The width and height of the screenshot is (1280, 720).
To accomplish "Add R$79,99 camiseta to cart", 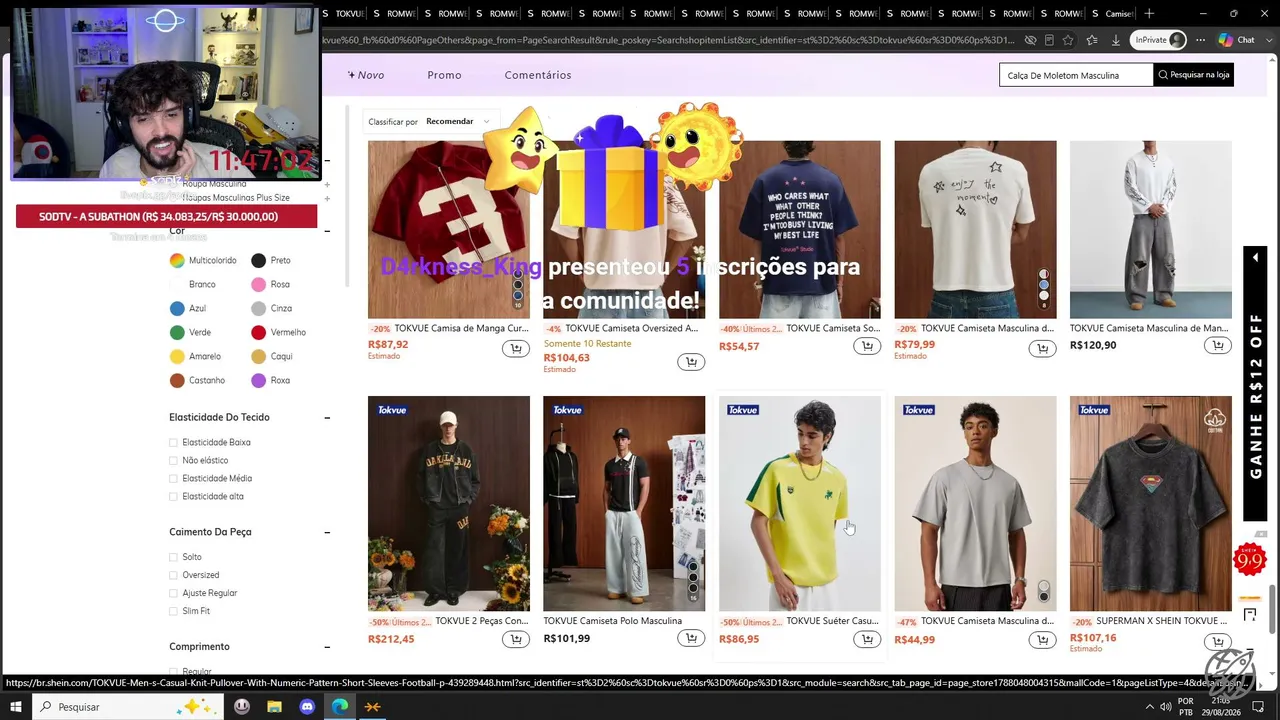I will [x=1042, y=348].
